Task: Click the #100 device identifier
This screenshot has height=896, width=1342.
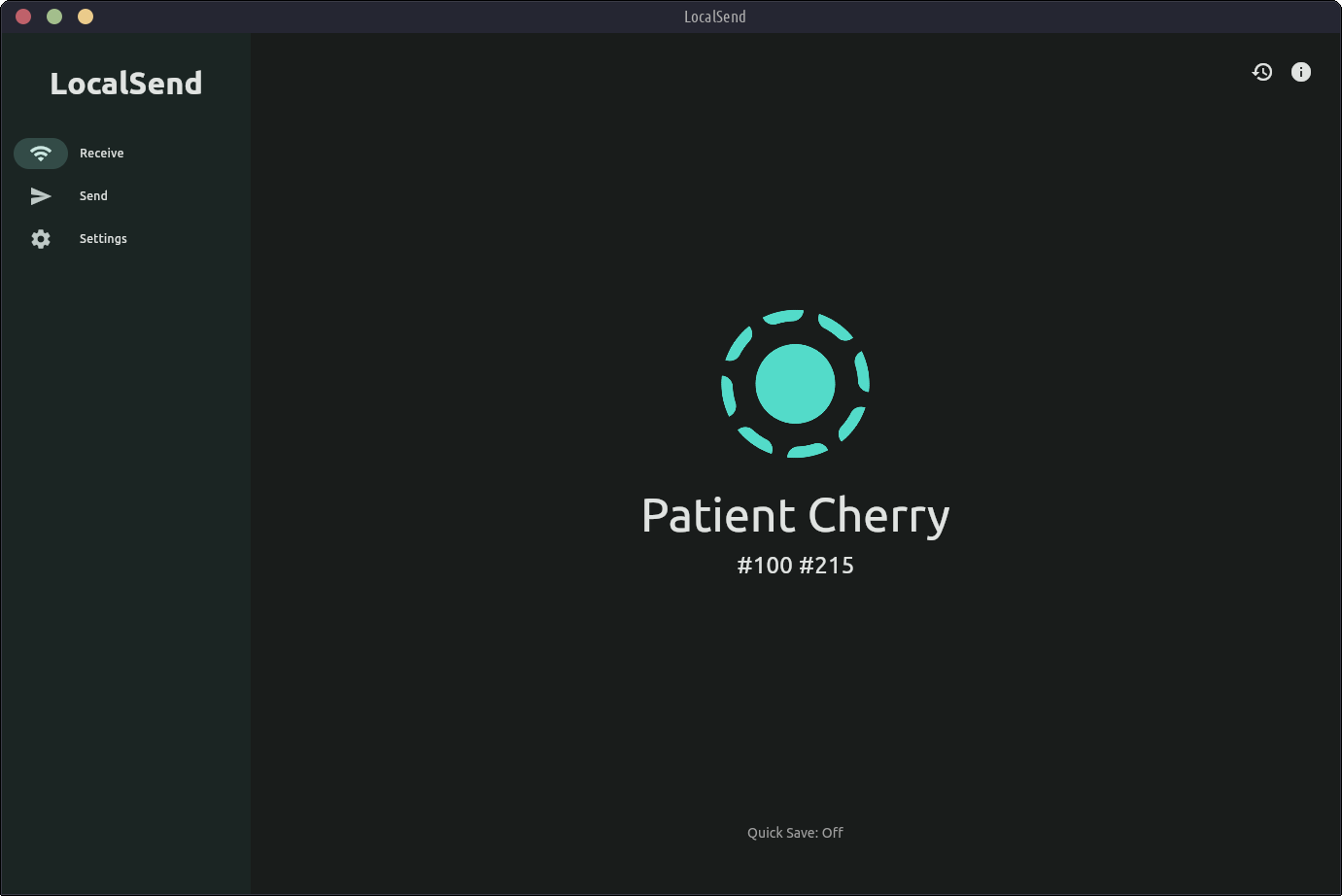Action: (x=765, y=566)
